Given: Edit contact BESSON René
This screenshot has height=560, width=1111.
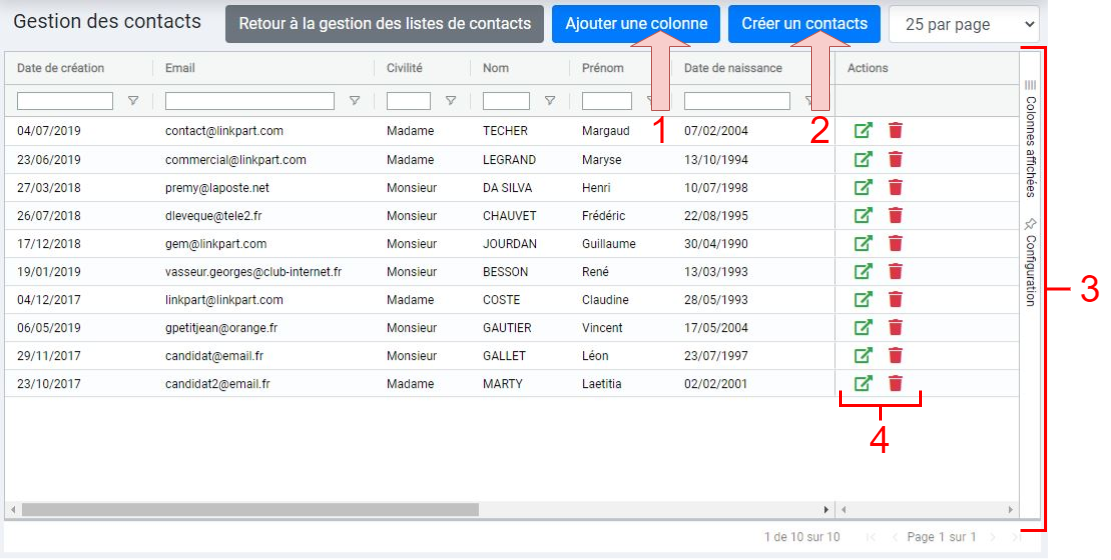Looking at the screenshot, I should (863, 271).
